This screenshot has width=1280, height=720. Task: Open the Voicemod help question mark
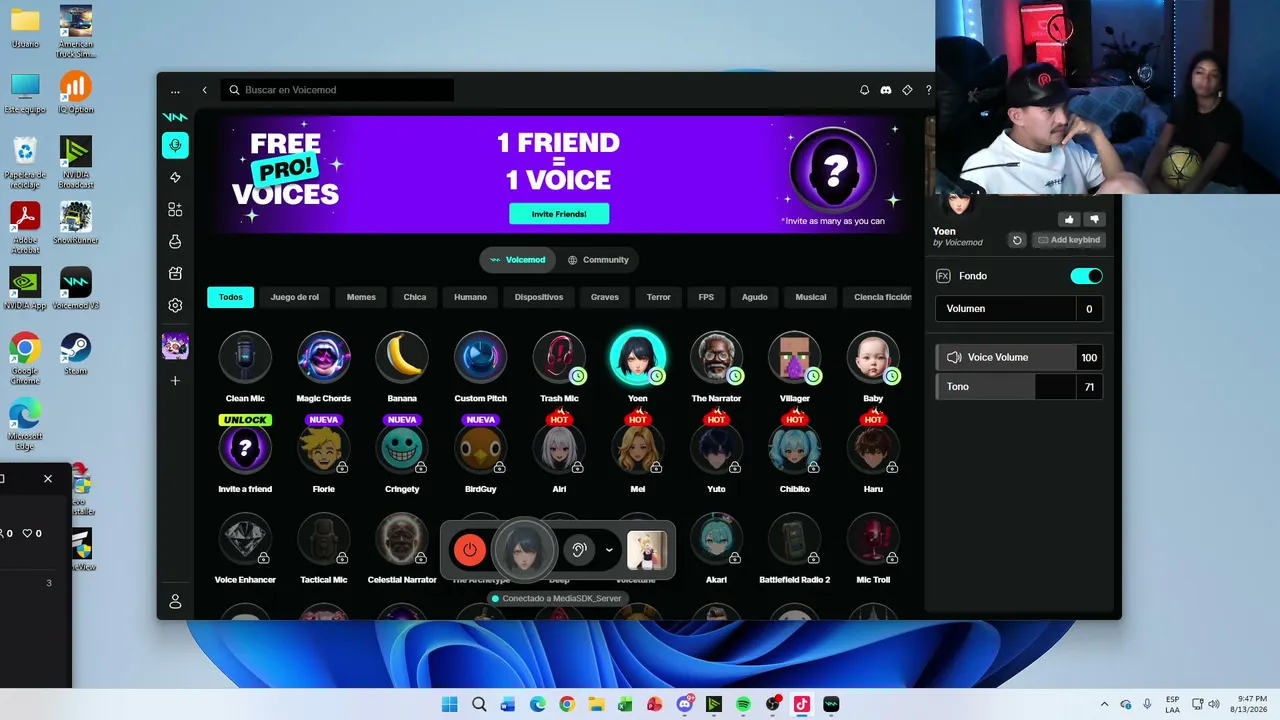click(x=928, y=90)
